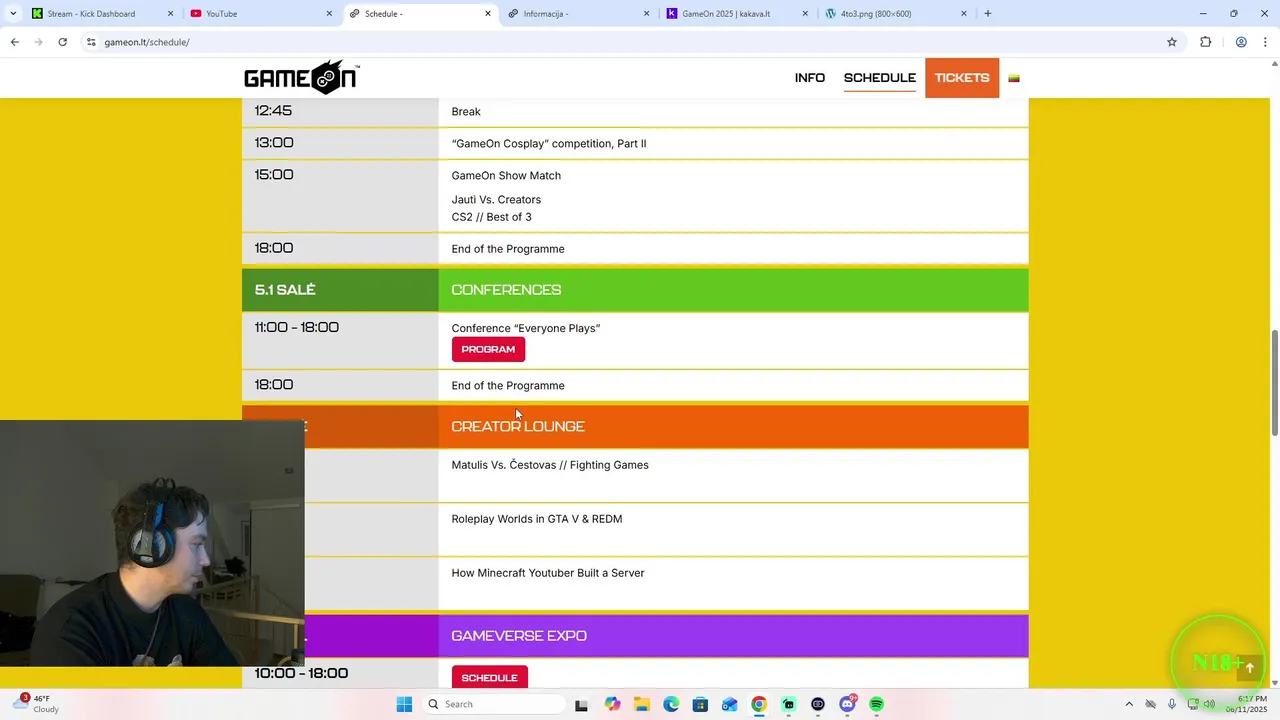
Task: Launch Copilot from the taskbar
Action: click(x=613, y=704)
